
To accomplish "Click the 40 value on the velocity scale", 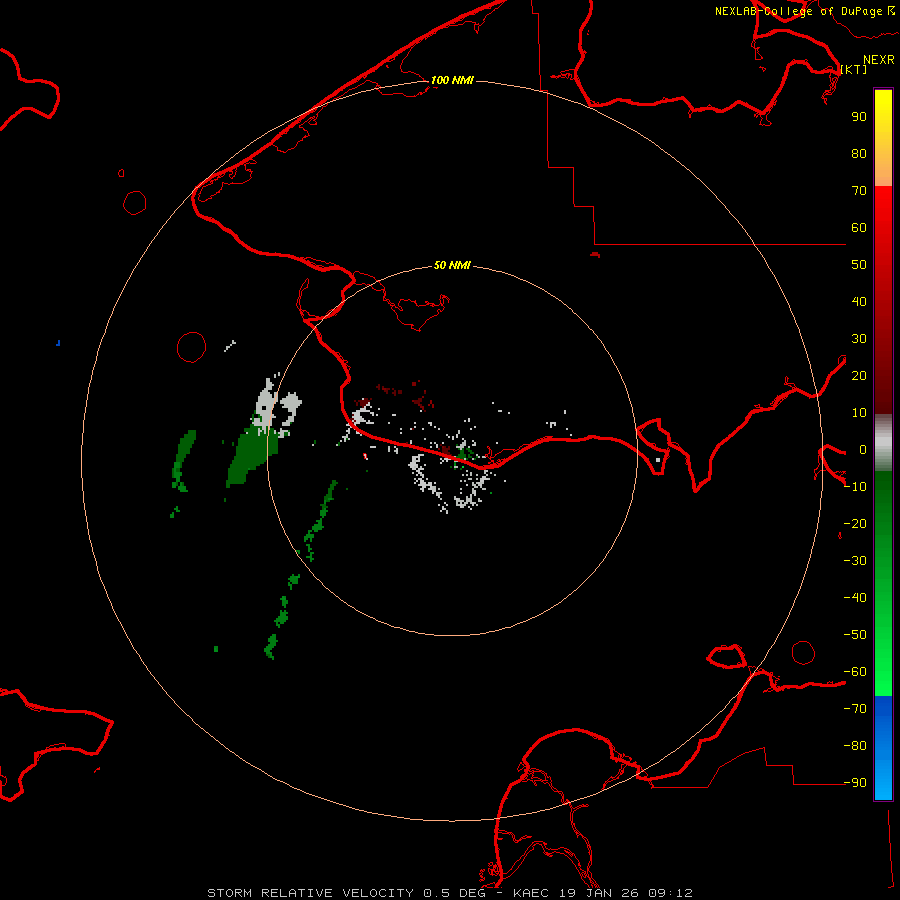I will click(859, 301).
